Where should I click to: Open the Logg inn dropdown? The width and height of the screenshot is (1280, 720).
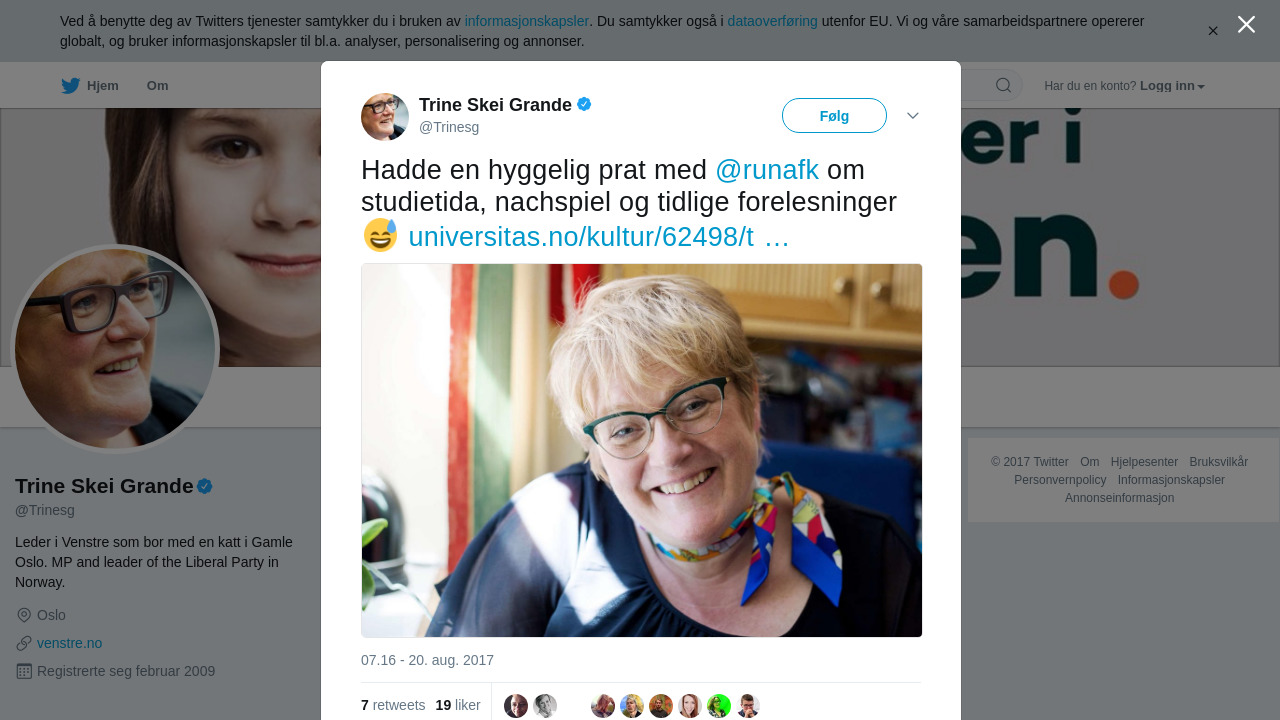point(1172,86)
